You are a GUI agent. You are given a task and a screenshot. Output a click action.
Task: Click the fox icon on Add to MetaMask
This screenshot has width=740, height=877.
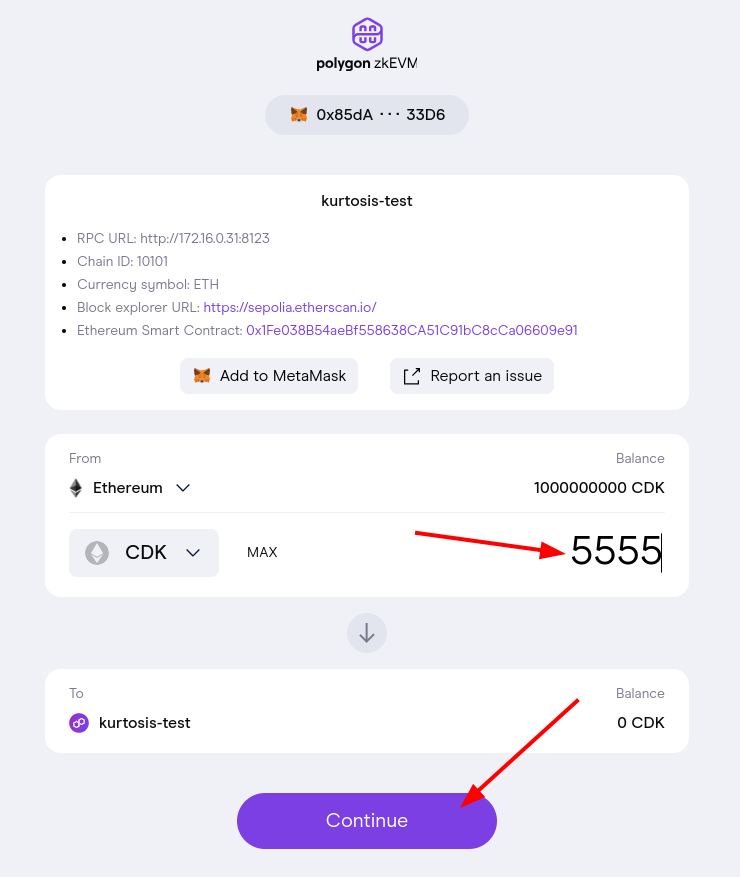pos(202,376)
